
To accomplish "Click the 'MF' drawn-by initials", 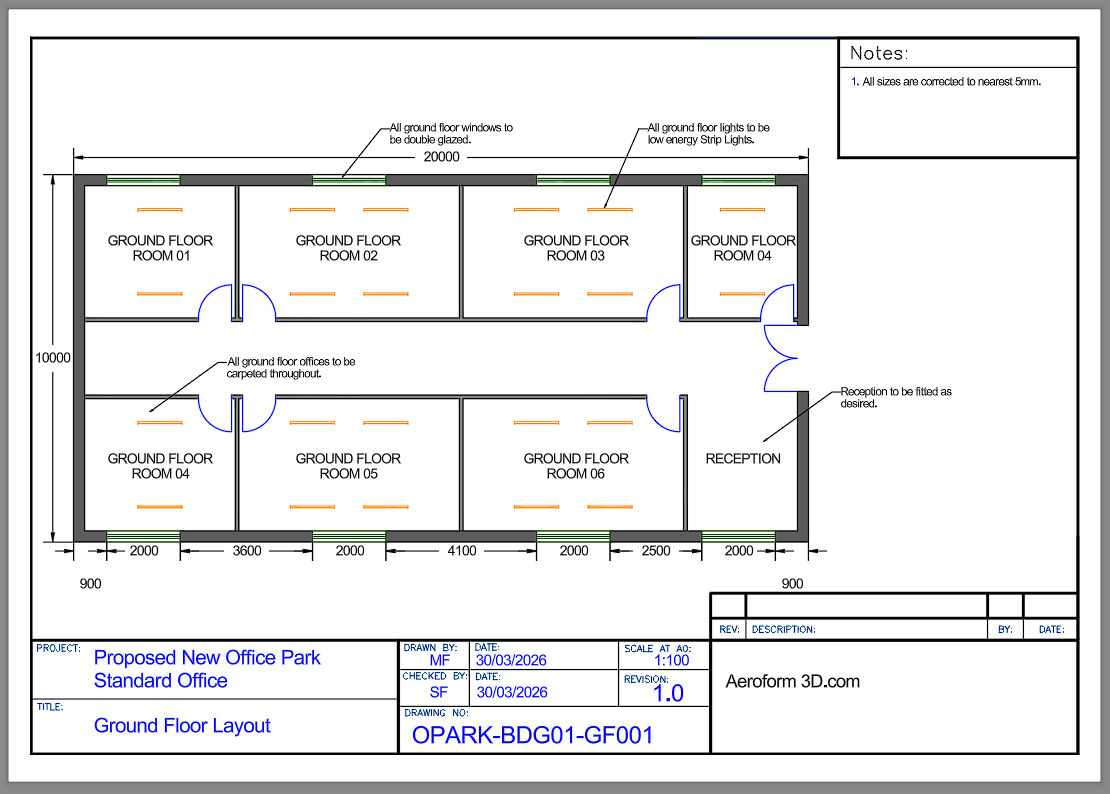I will point(440,660).
